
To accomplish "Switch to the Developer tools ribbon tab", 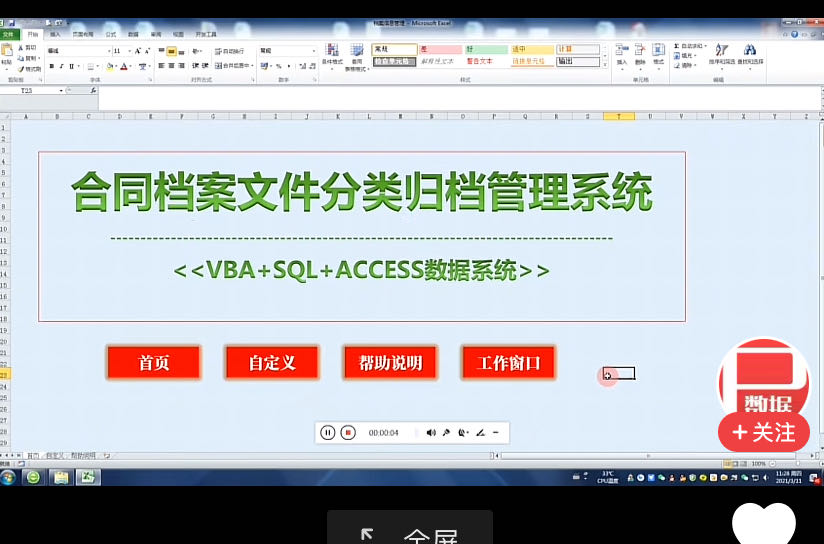I will coord(206,35).
